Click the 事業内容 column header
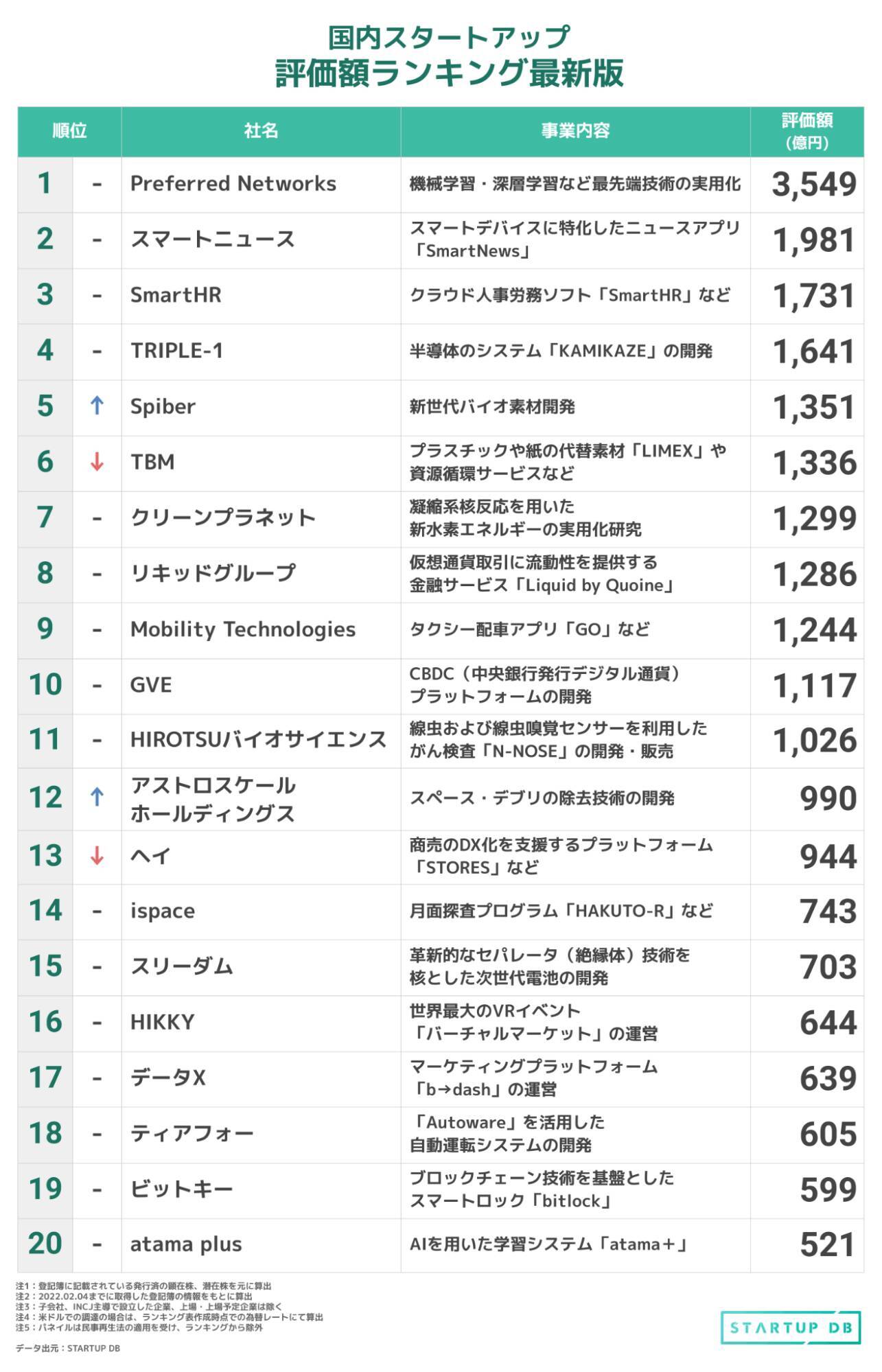Viewport: 882px width, 1372px height. click(575, 131)
